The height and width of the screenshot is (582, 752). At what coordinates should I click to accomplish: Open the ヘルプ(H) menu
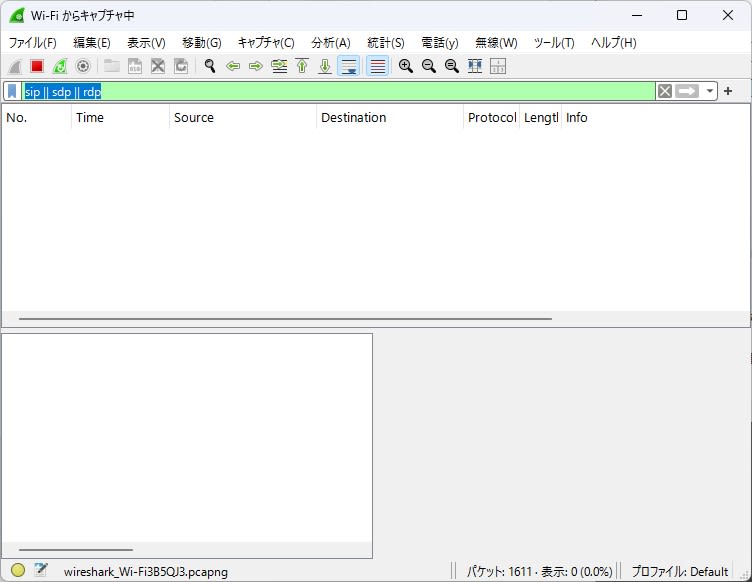point(613,43)
